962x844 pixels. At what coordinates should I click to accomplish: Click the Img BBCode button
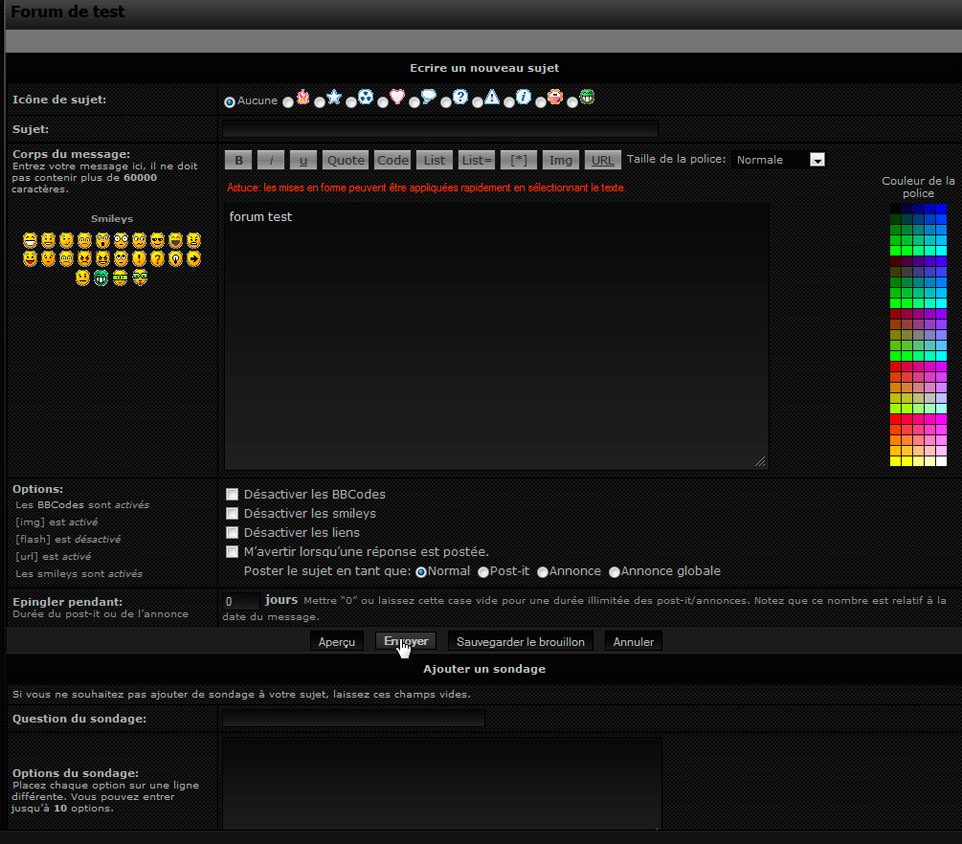[x=561, y=160]
